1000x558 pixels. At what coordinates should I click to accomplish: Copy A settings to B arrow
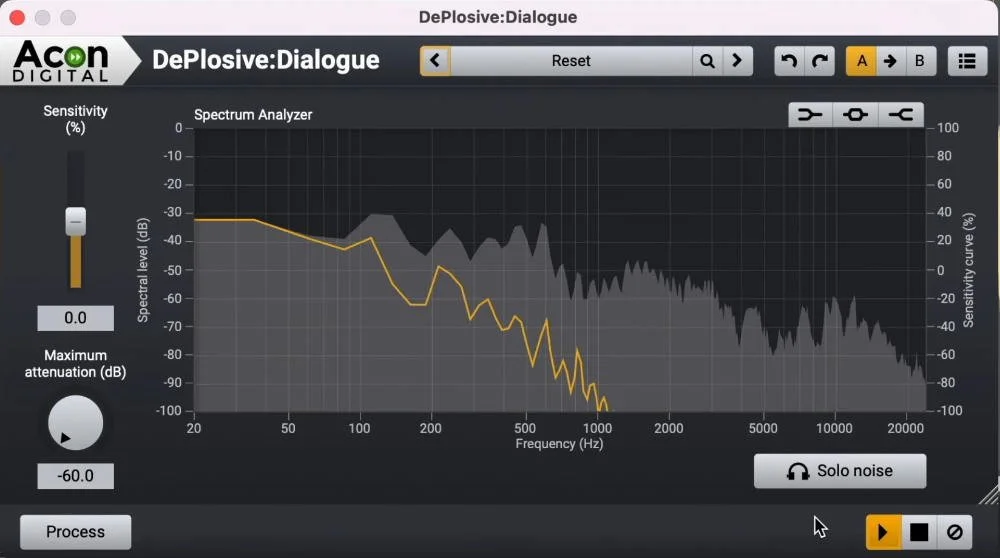pyautogui.click(x=890, y=61)
